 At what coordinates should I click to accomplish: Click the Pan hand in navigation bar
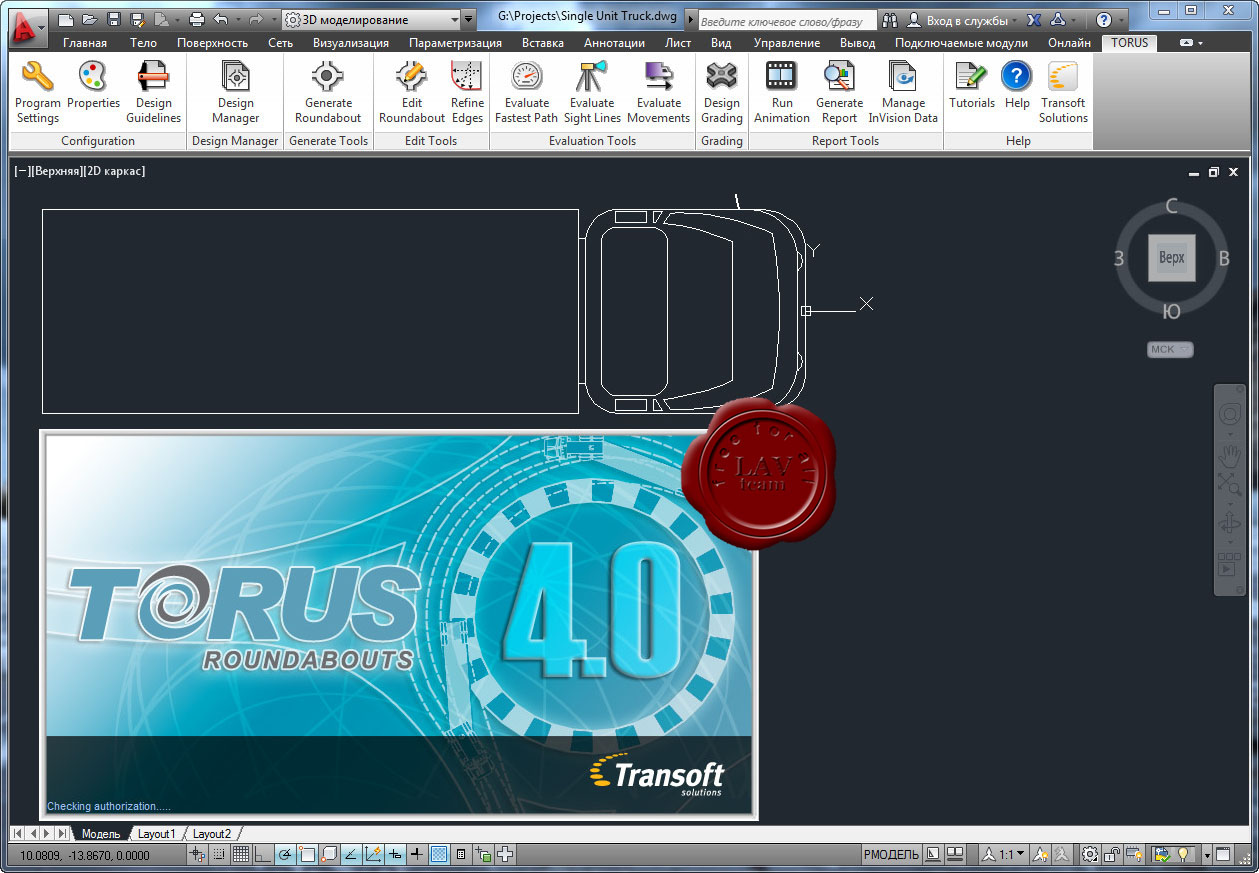point(1229,455)
